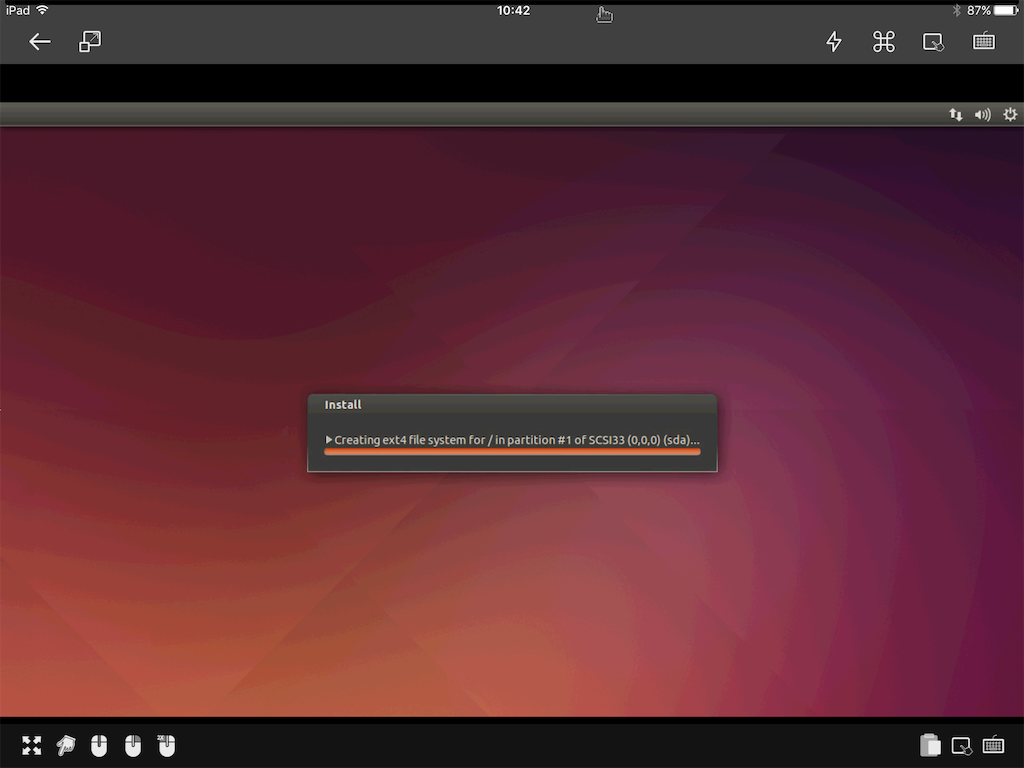
Task: Open the Ubuntu sound volume indicator
Action: 982,115
